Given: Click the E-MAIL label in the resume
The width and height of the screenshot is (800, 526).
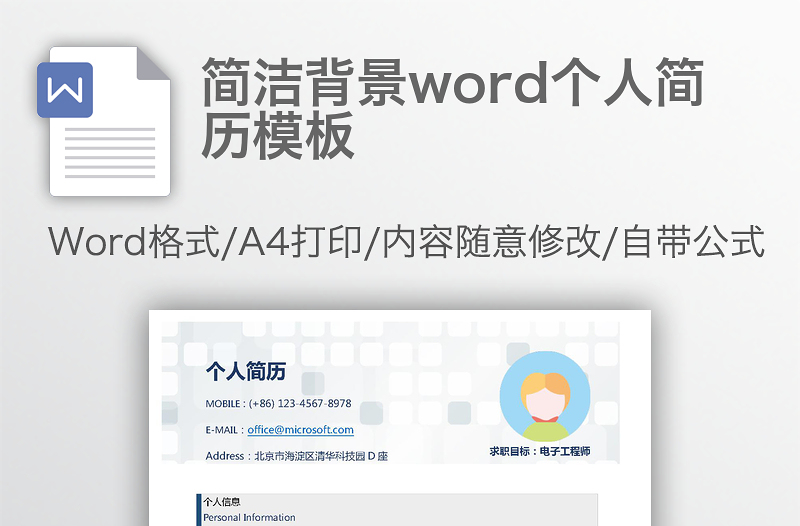Looking at the screenshot, I should click(224, 430).
